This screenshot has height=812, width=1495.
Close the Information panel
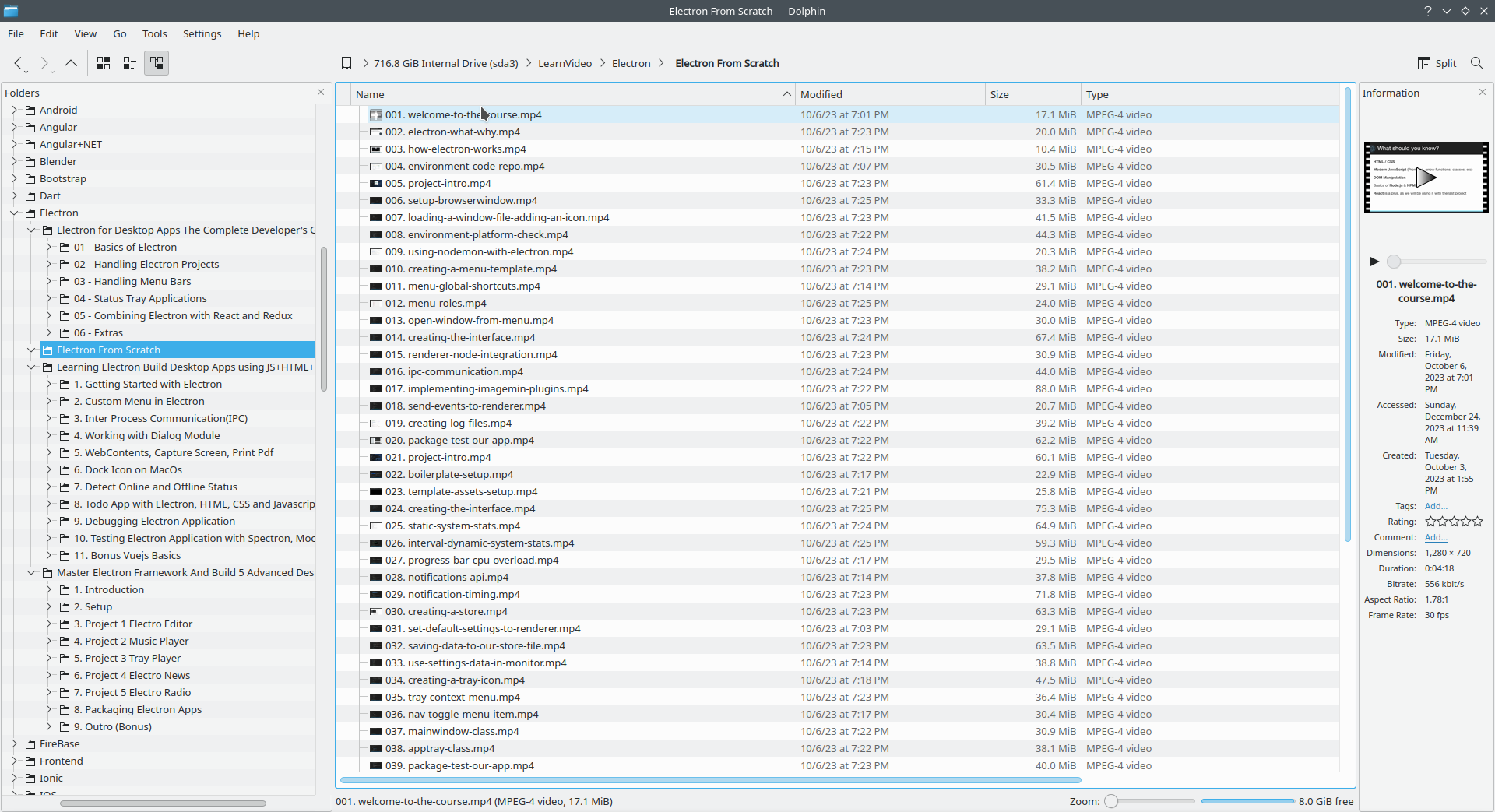[1482, 92]
